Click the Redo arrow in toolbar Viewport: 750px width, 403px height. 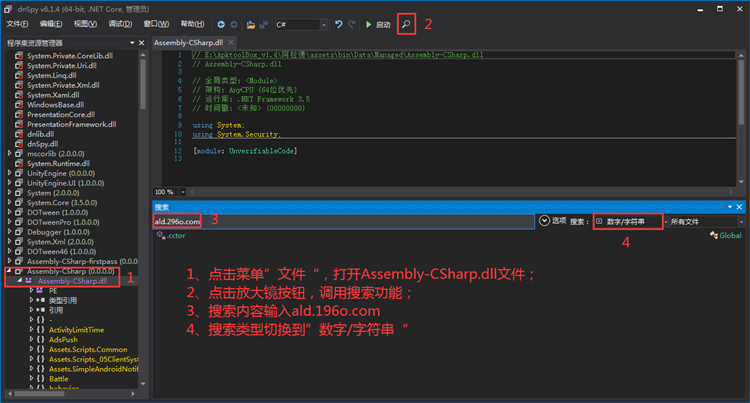[x=352, y=24]
